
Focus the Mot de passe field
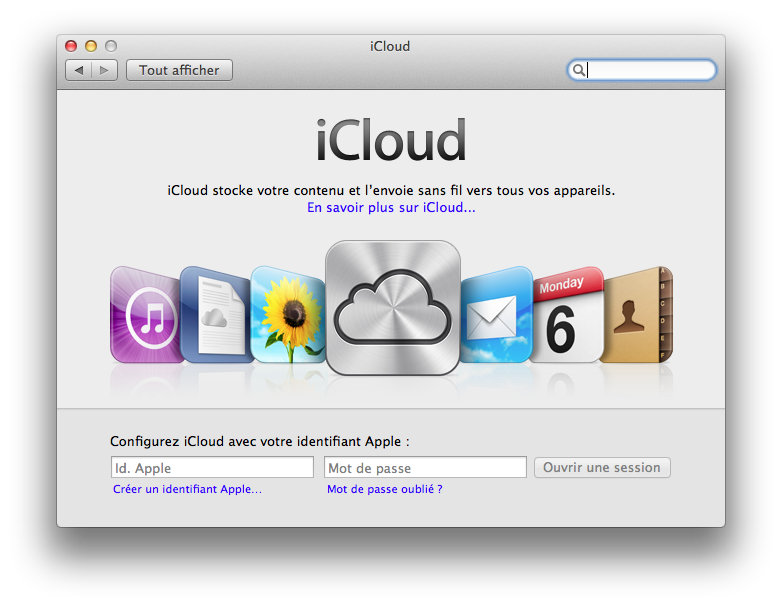pyautogui.click(x=425, y=467)
